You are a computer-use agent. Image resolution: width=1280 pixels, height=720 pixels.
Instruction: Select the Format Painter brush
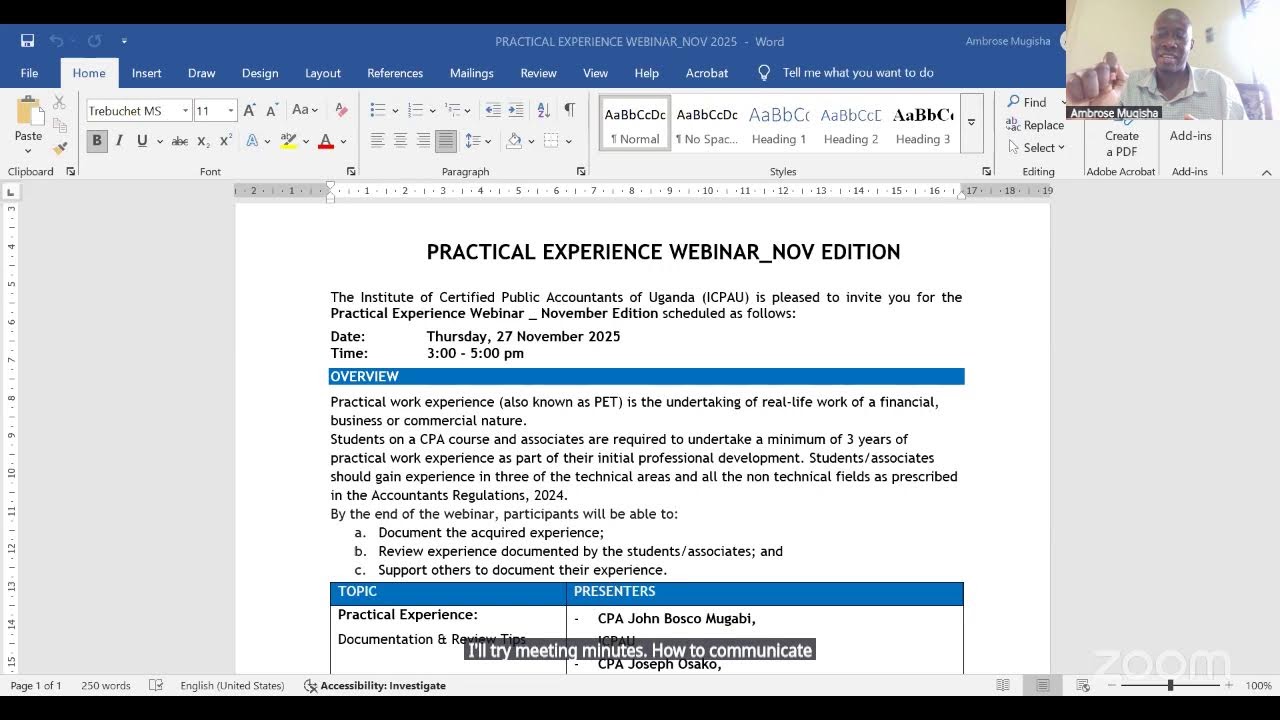point(59,148)
